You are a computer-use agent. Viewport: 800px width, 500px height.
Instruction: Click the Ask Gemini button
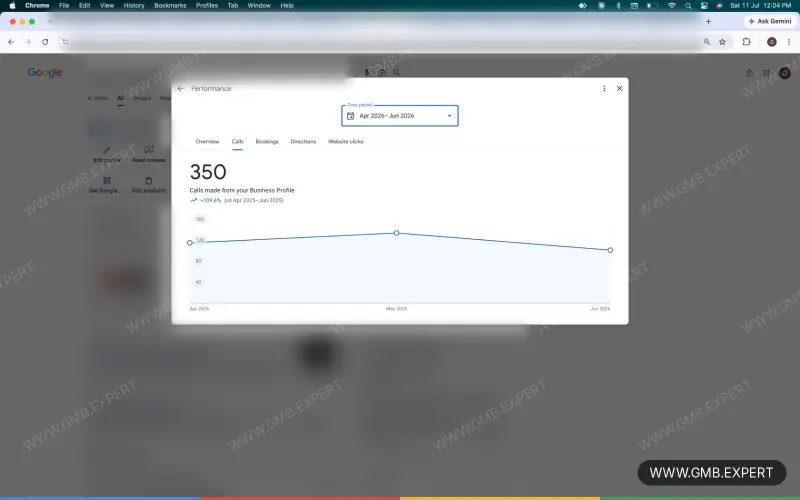pyautogui.click(x=769, y=21)
